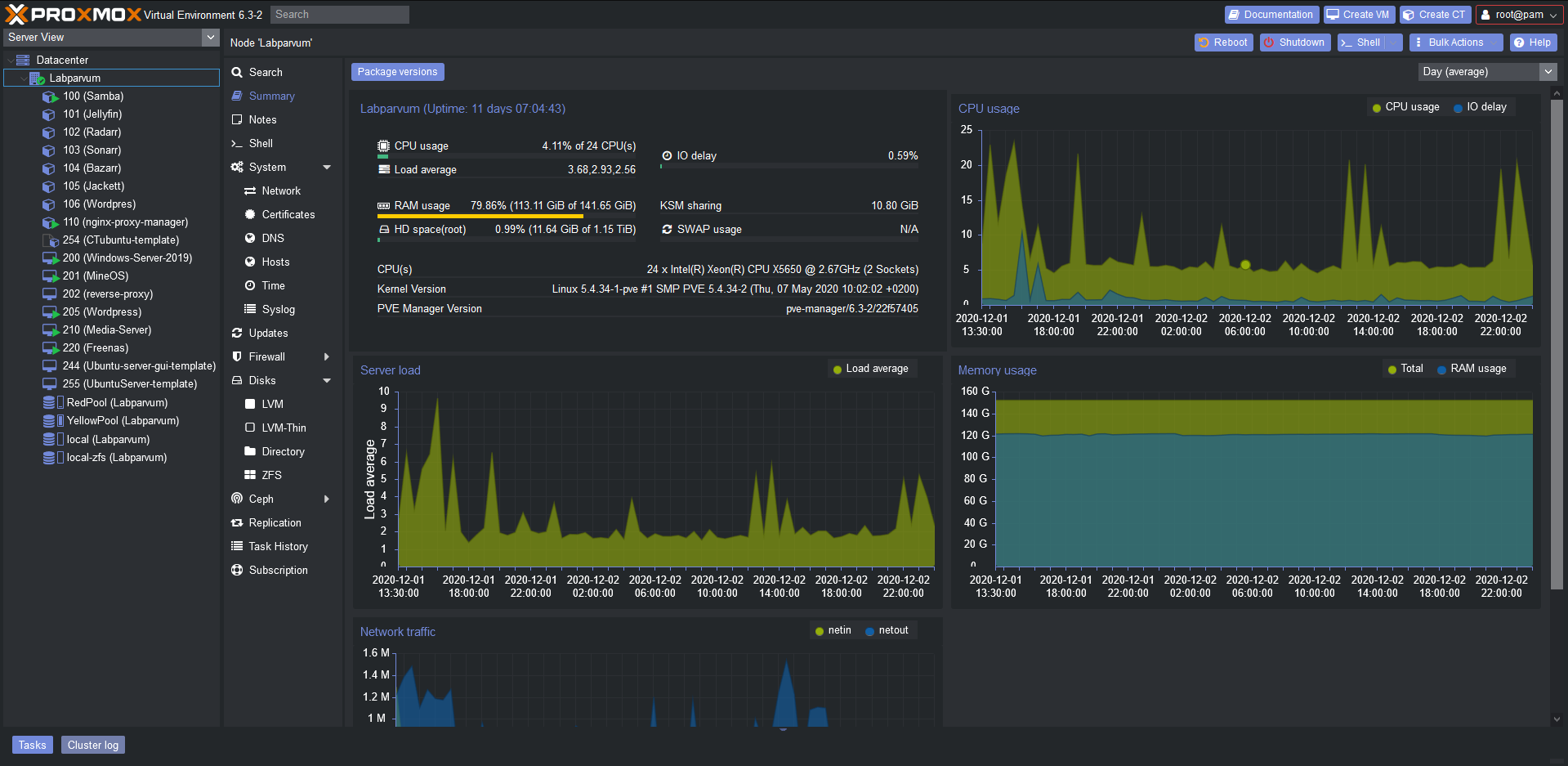This screenshot has height=766, width=1568.
Task: Click the Task History list icon
Action: (x=237, y=546)
